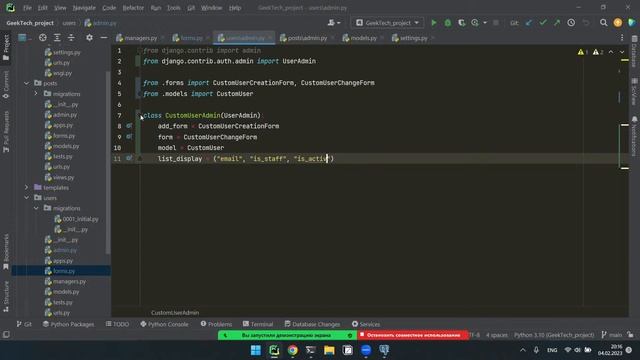The width and height of the screenshot is (640, 360).
Task: Open editor tabs more options menu
Action: 622,38
